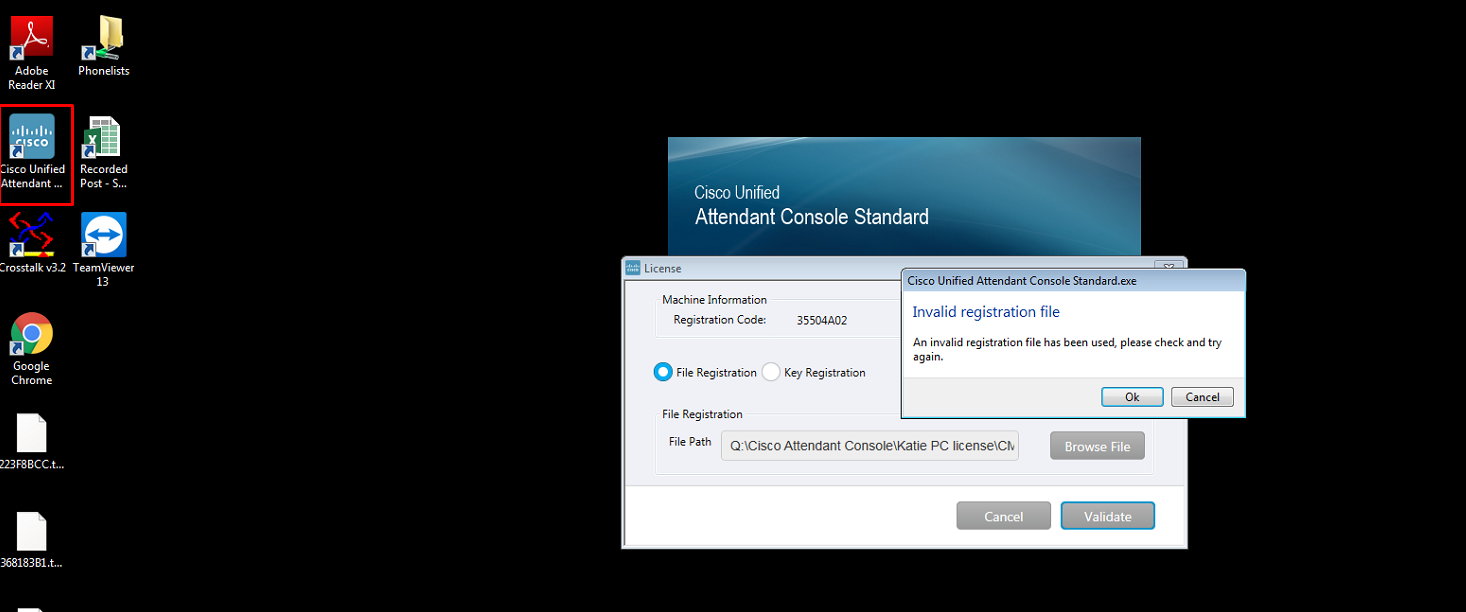Click the Registration Code label

720,320
